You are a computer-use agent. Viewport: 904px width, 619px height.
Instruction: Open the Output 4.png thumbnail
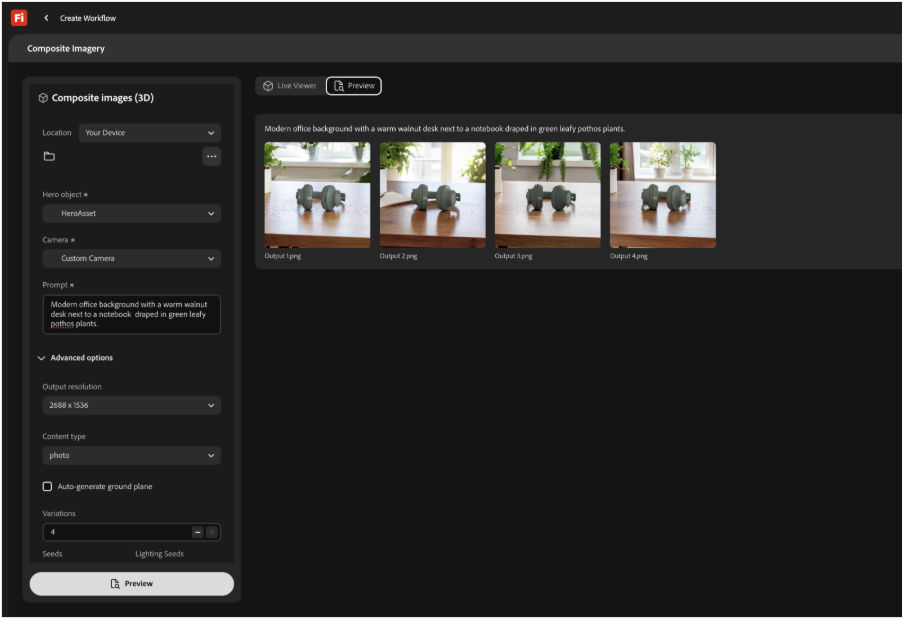pos(663,195)
